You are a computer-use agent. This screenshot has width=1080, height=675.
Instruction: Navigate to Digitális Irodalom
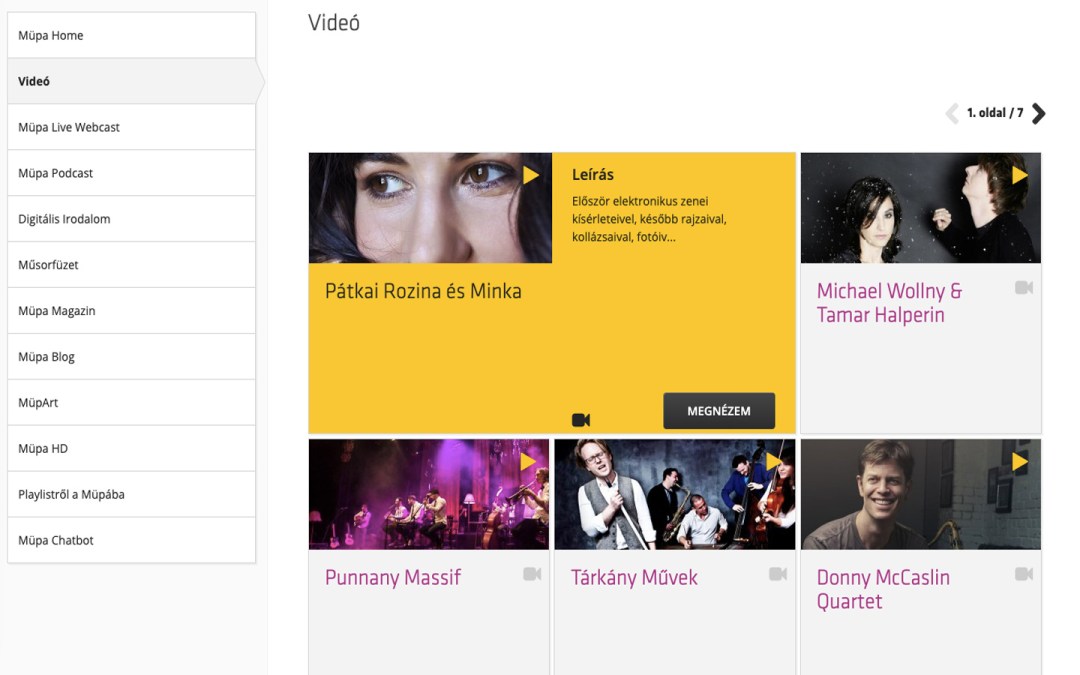pos(131,219)
